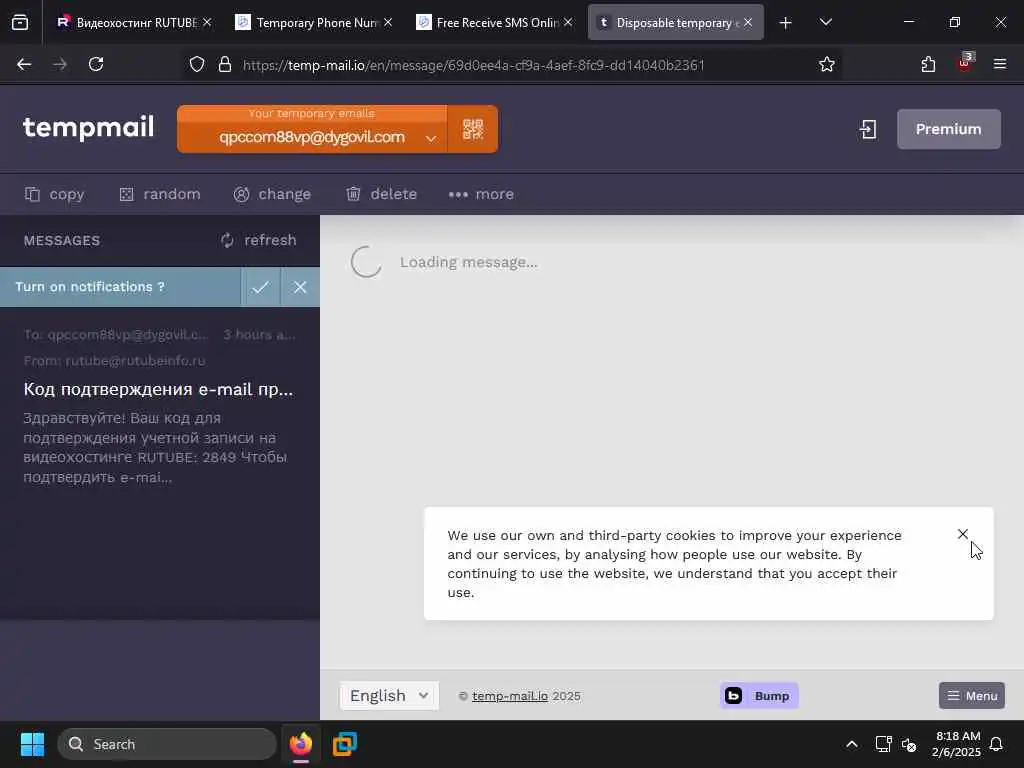Open the more options menu
Image resolution: width=1024 pixels, height=768 pixels.
point(481,194)
